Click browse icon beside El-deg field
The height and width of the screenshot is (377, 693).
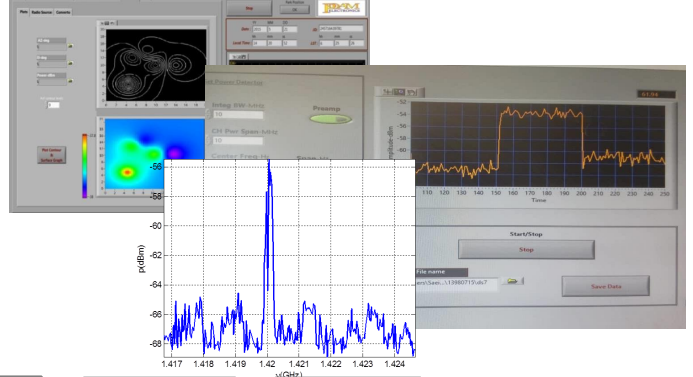[70, 63]
